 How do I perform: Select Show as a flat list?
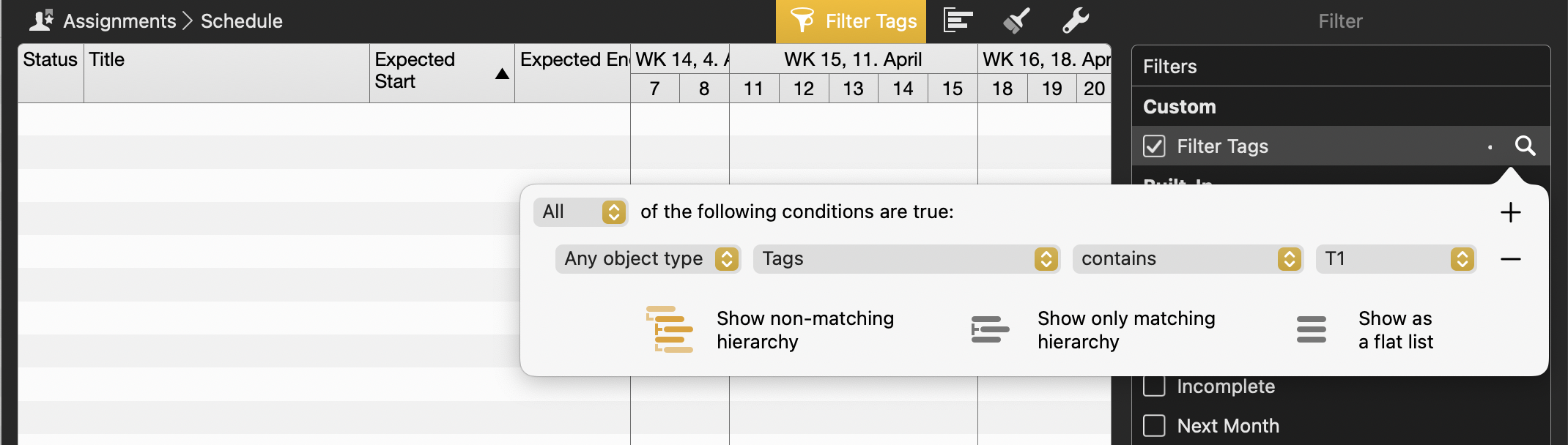pyautogui.click(x=1311, y=329)
